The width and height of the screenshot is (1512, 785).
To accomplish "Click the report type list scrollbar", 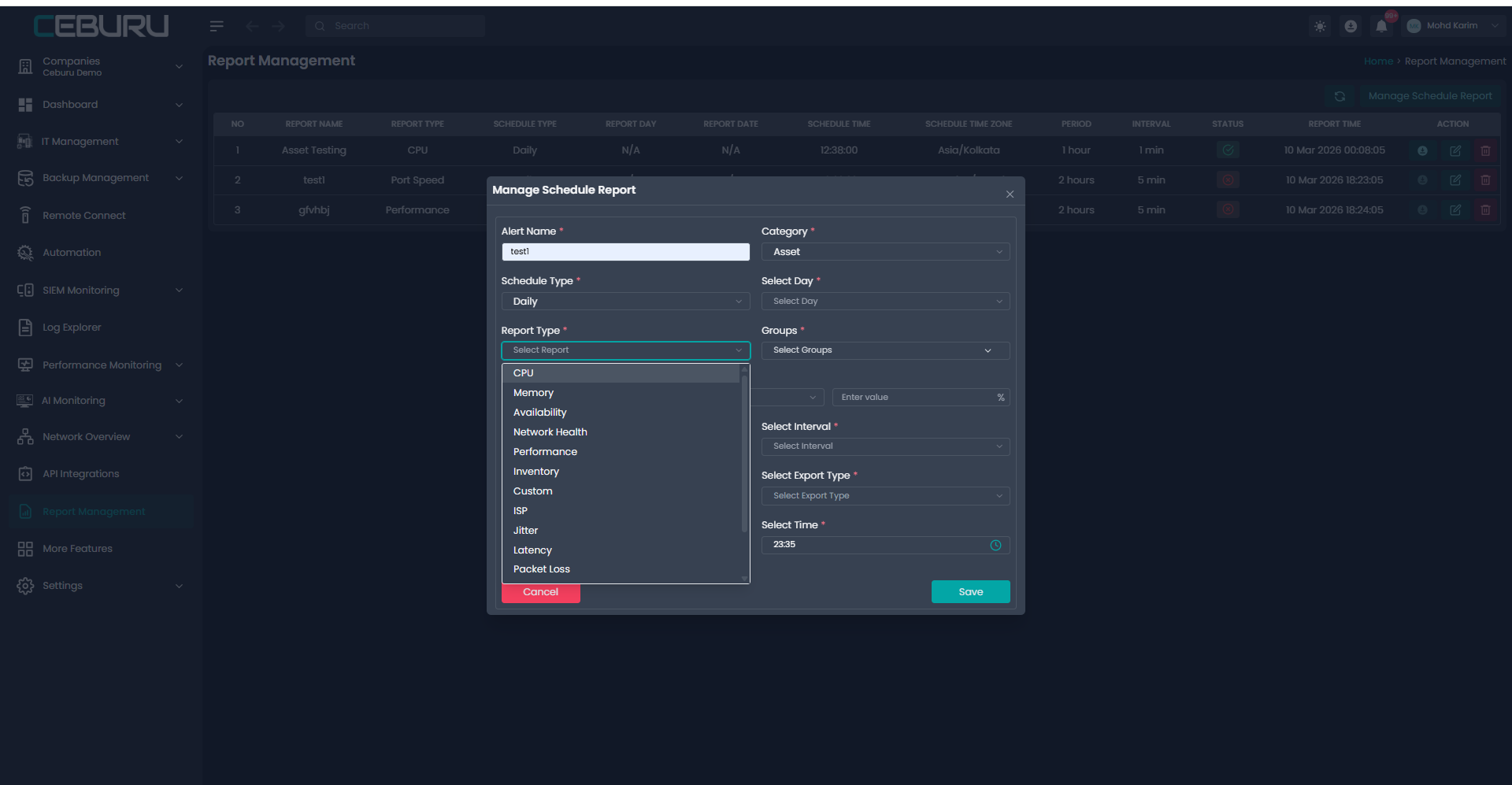I will click(x=744, y=453).
